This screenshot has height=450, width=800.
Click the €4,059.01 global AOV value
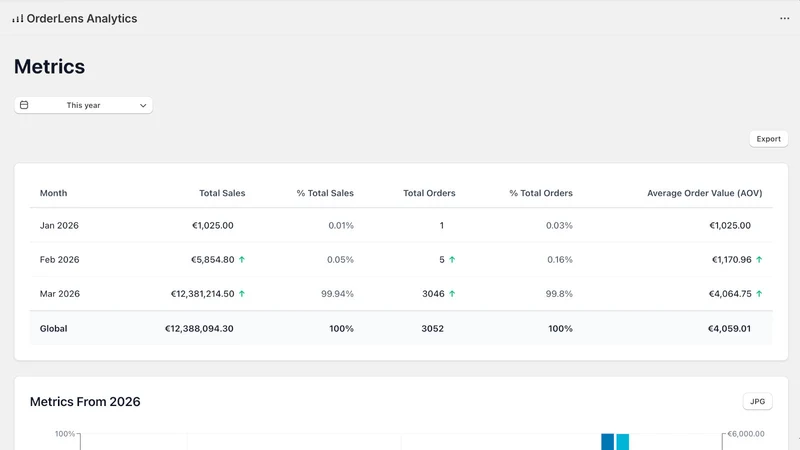[729, 329]
